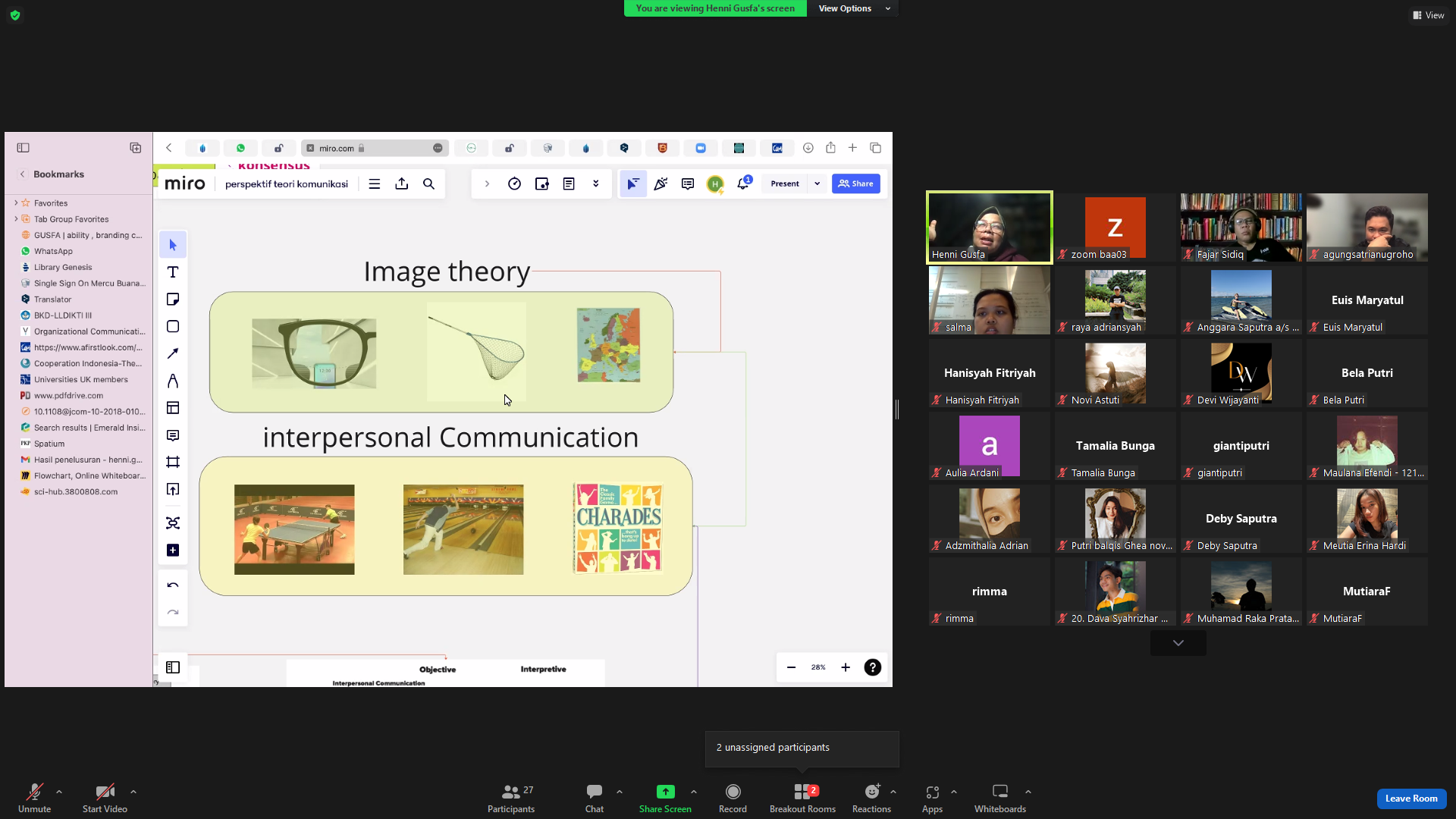
Task: Select the Miro text tool
Action: coord(173,272)
